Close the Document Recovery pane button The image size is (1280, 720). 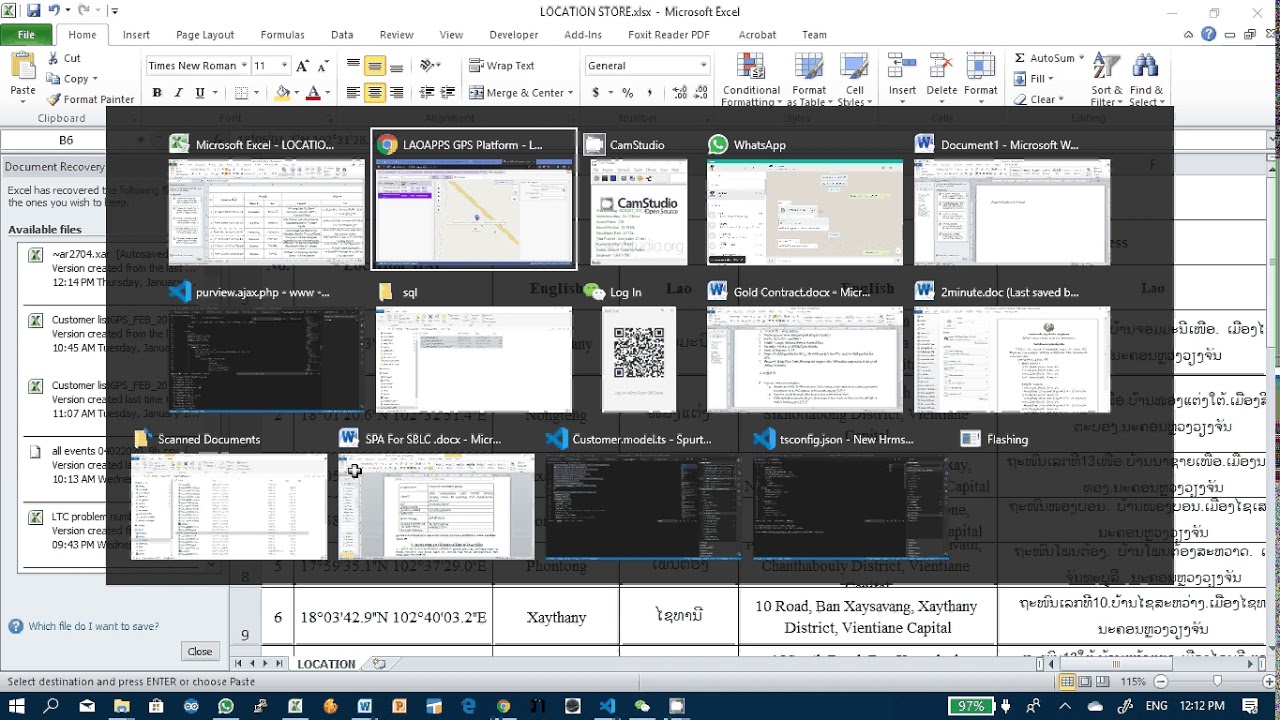200,651
